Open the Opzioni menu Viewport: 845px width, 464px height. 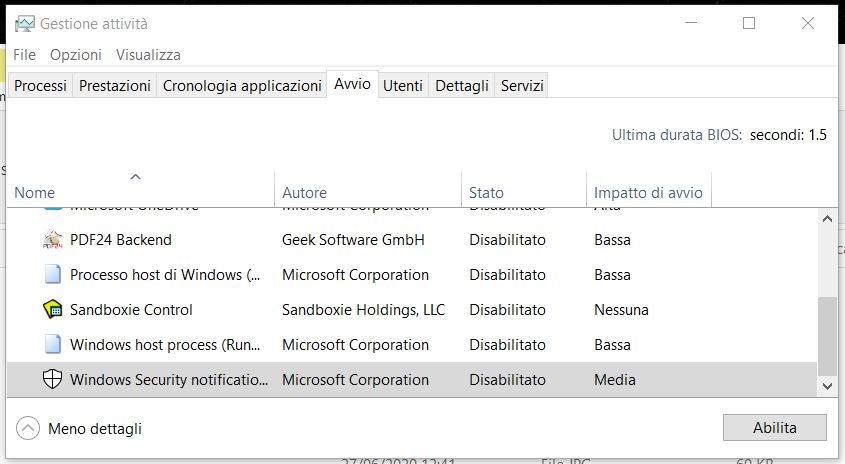(75, 55)
